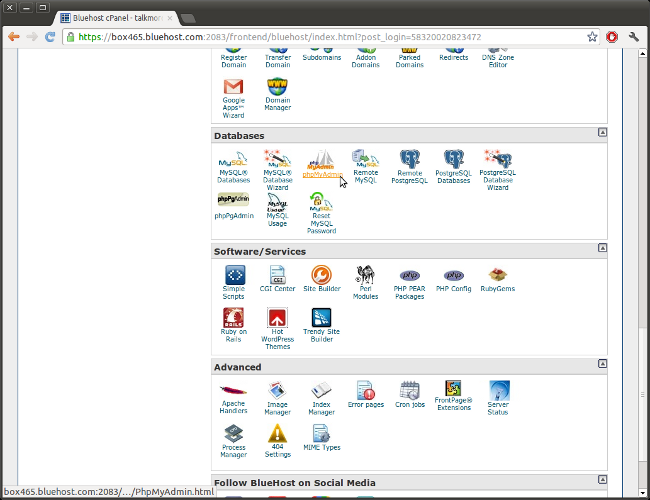Bookmark this page with the star
The height and width of the screenshot is (500, 650).
click(x=592, y=37)
